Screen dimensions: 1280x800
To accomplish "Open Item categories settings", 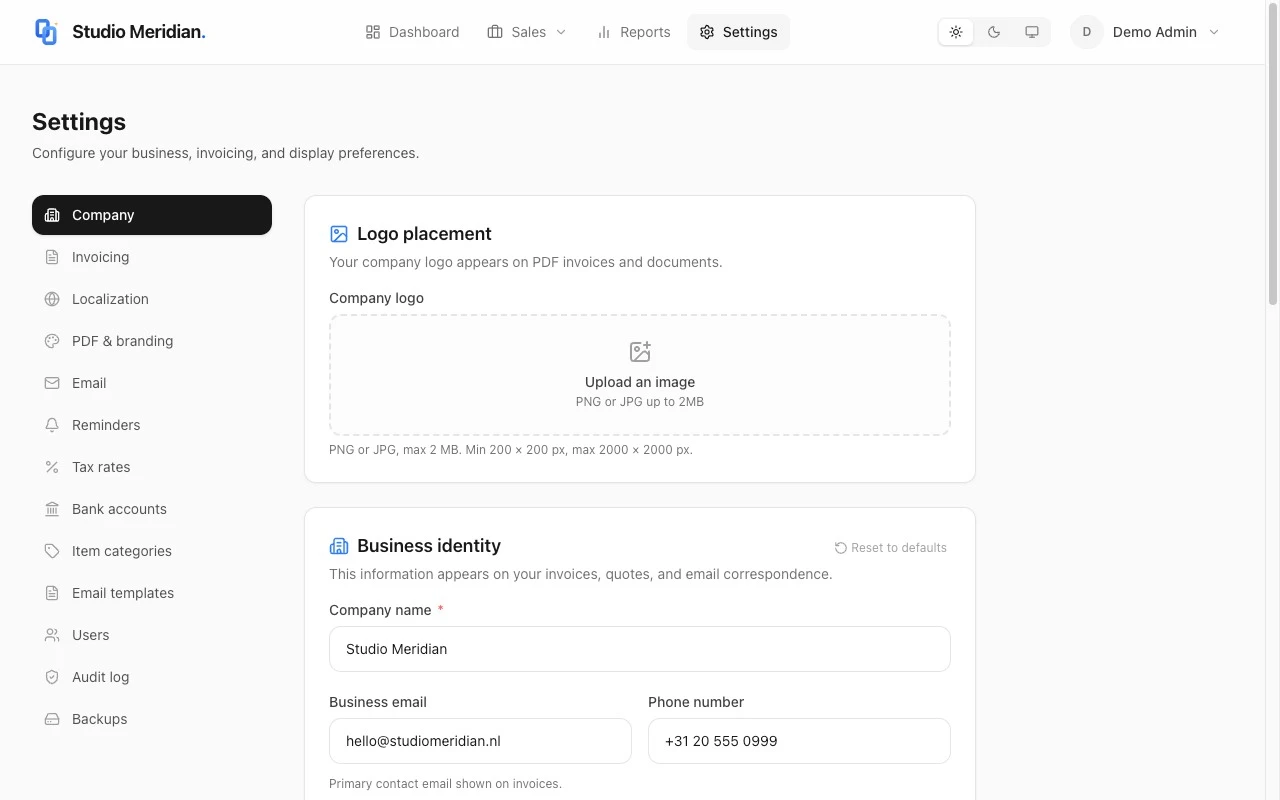I will point(152,551).
